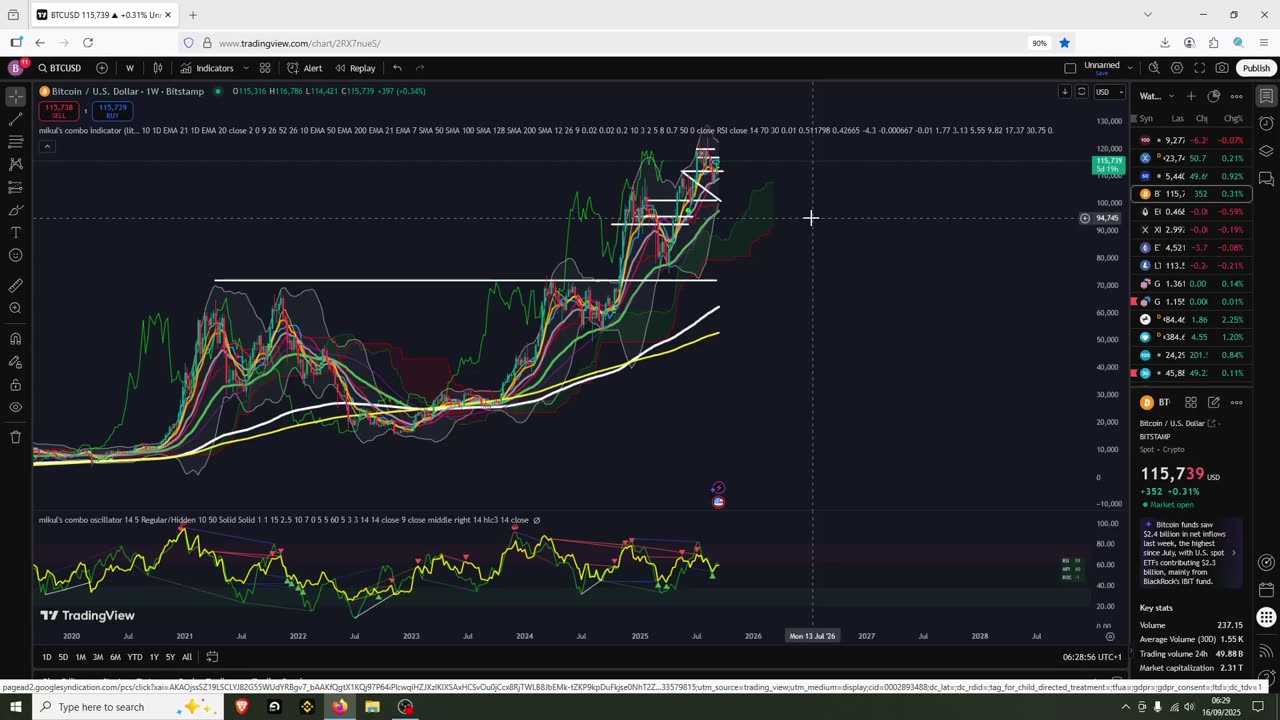Open the watchlist more options menu
This screenshot has width=1280, height=720.
(1236, 96)
